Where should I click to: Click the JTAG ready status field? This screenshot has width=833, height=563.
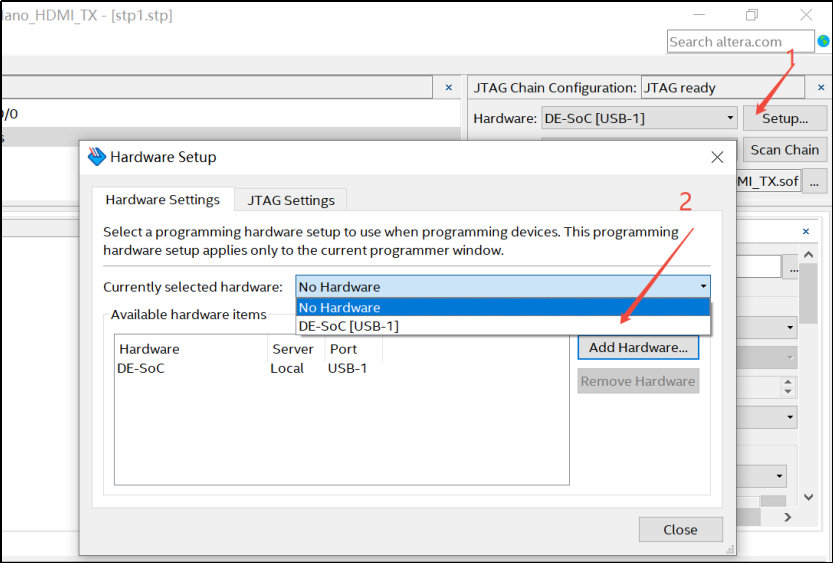[x=722, y=88]
